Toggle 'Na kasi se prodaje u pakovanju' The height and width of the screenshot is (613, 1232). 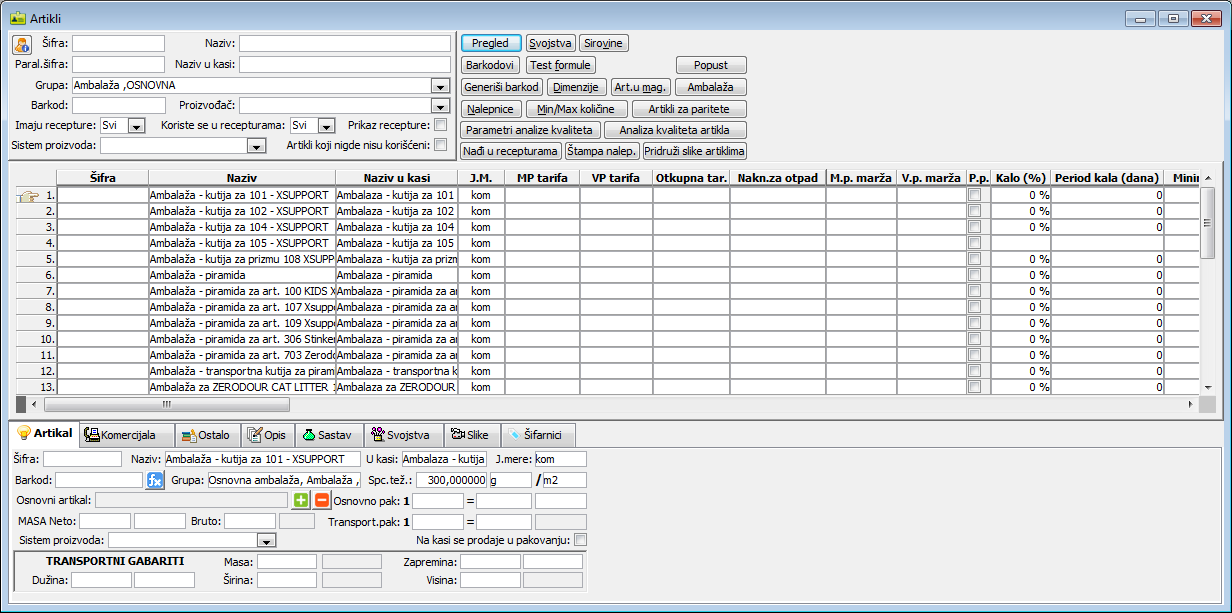[x=581, y=540]
